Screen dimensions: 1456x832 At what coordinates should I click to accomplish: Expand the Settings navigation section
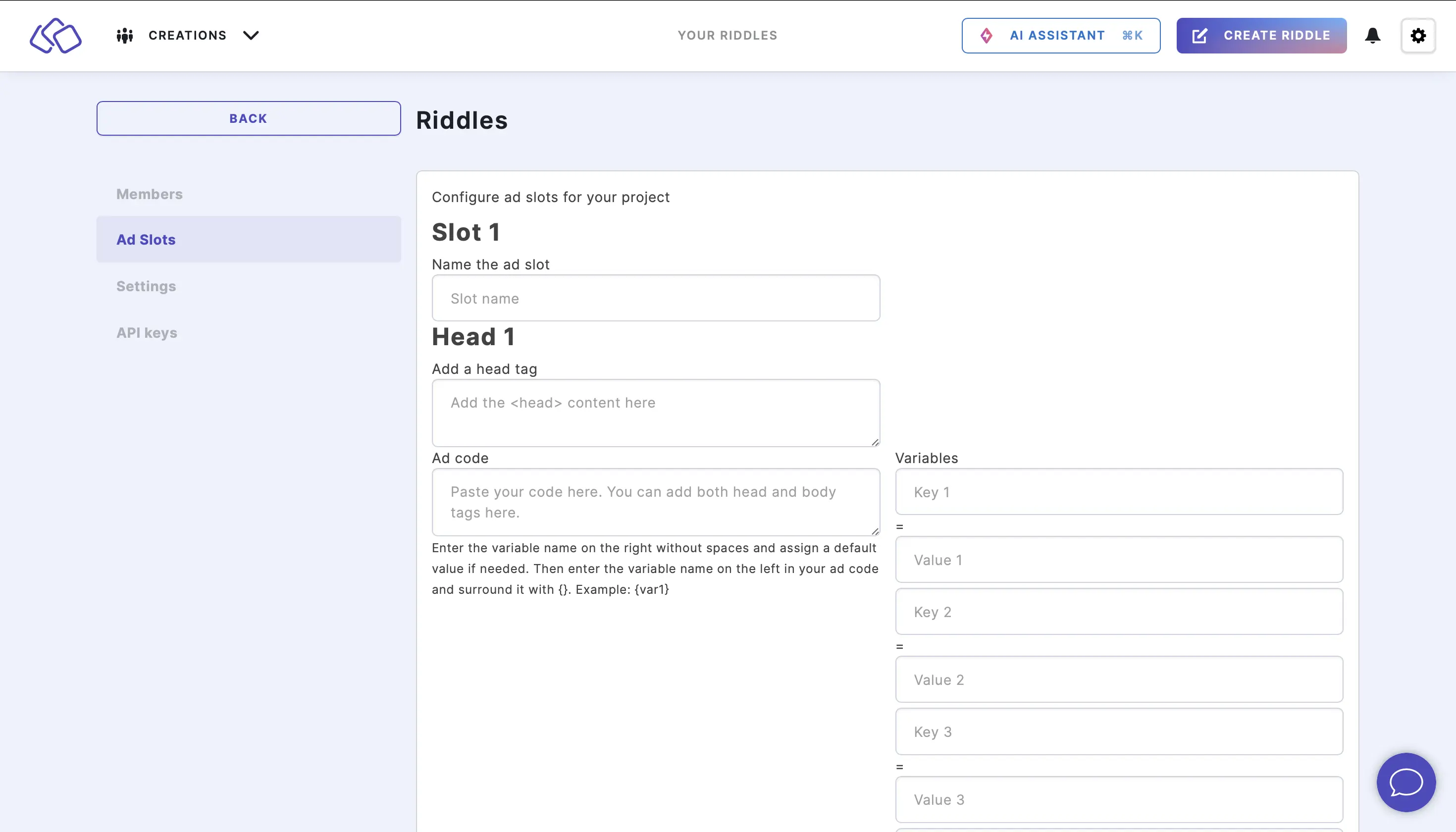[146, 286]
